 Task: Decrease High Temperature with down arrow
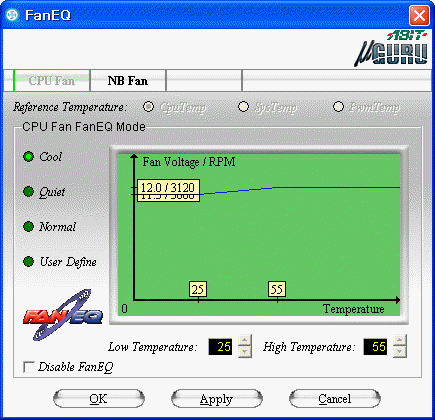coord(400,352)
